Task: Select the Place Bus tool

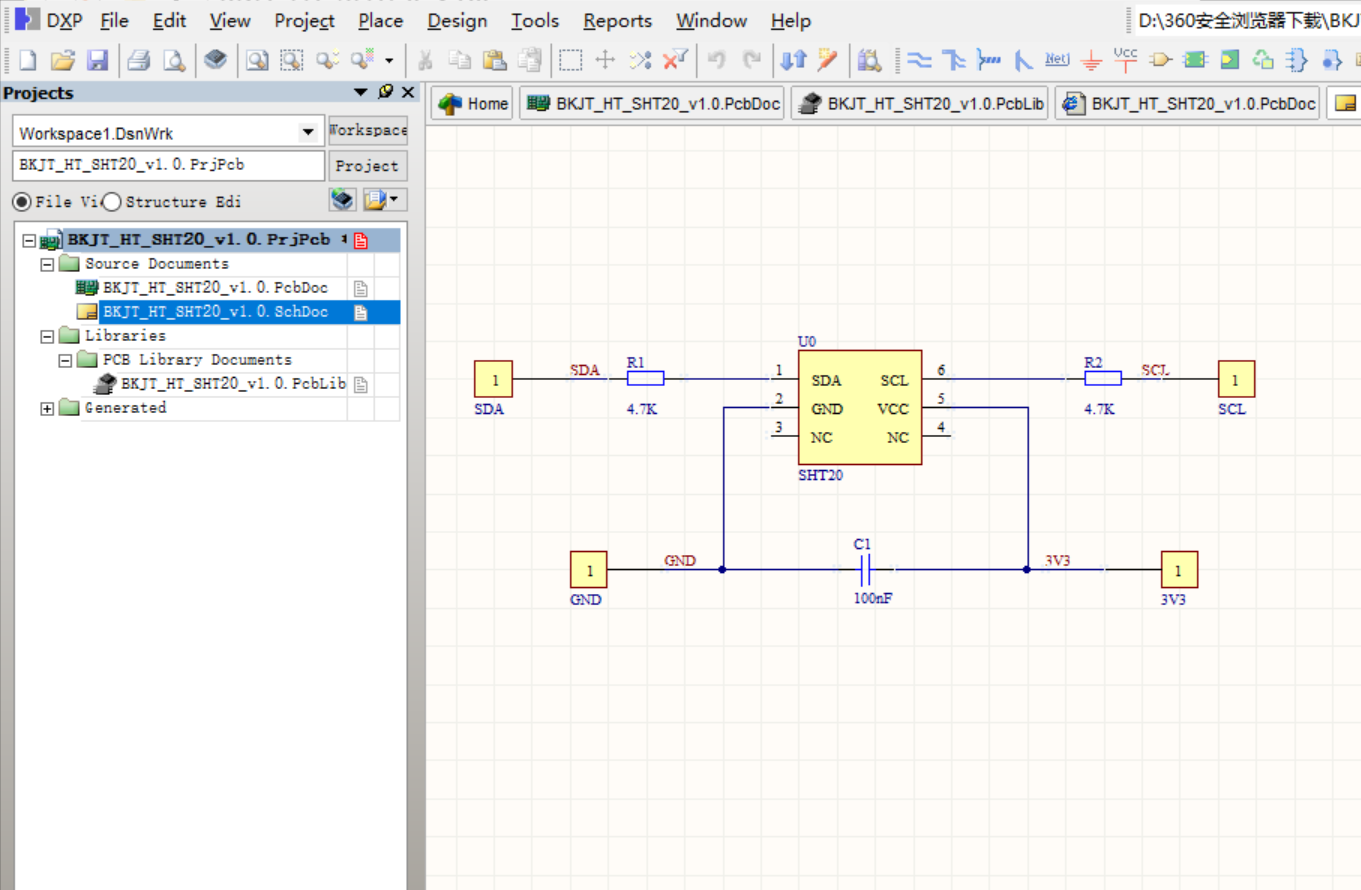Action: (954, 60)
